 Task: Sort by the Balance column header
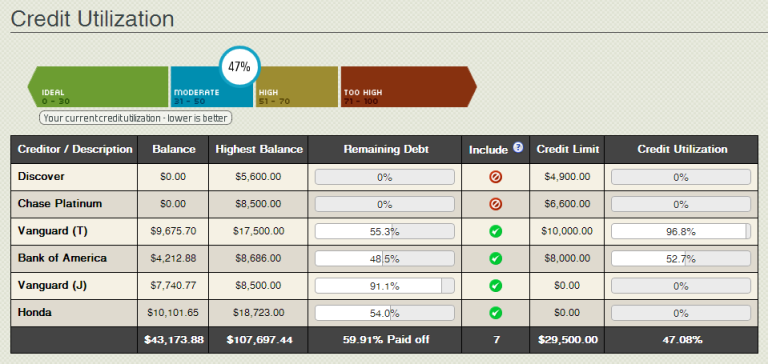pyautogui.click(x=173, y=149)
